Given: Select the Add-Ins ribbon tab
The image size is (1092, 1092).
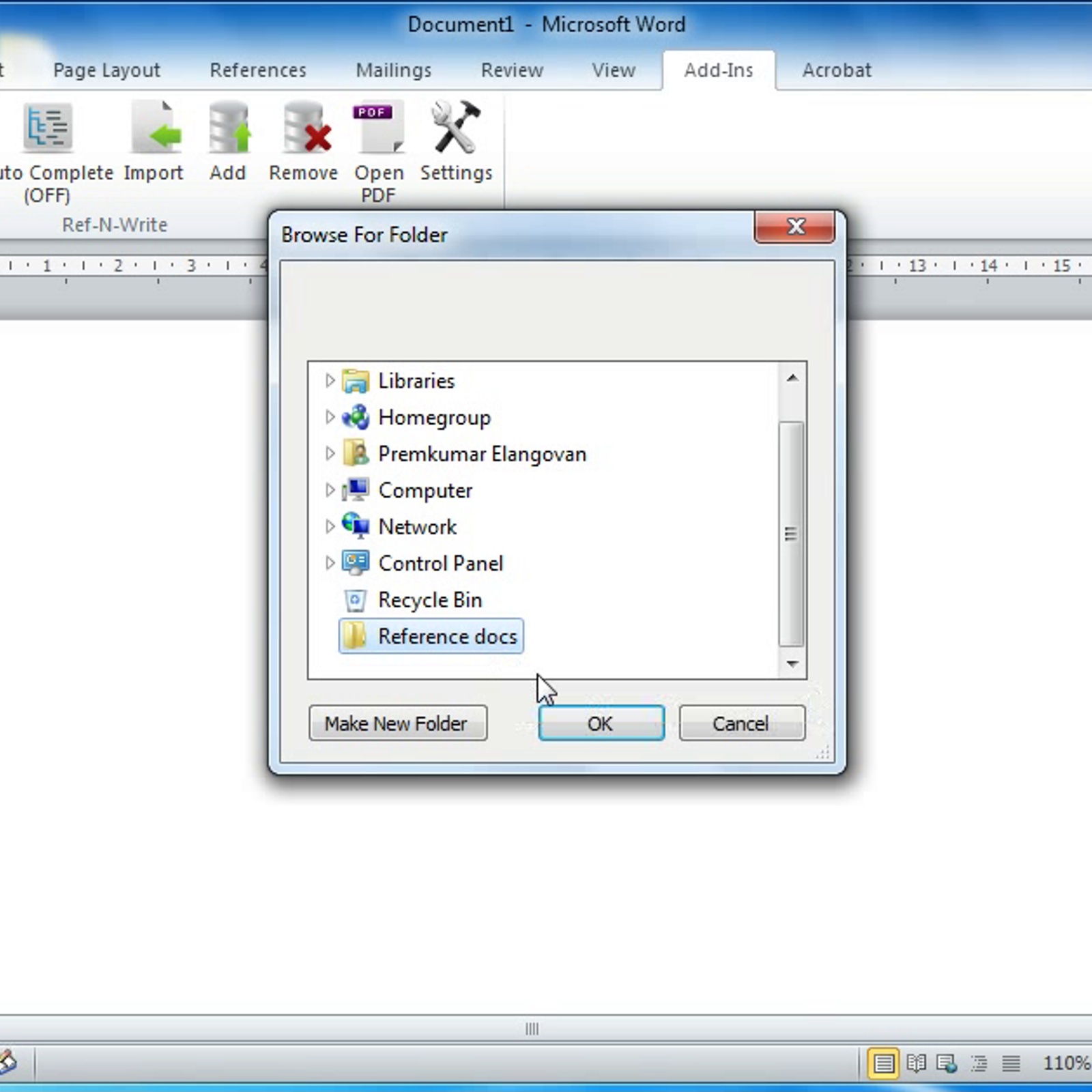Looking at the screenshot, I should 719,70.
